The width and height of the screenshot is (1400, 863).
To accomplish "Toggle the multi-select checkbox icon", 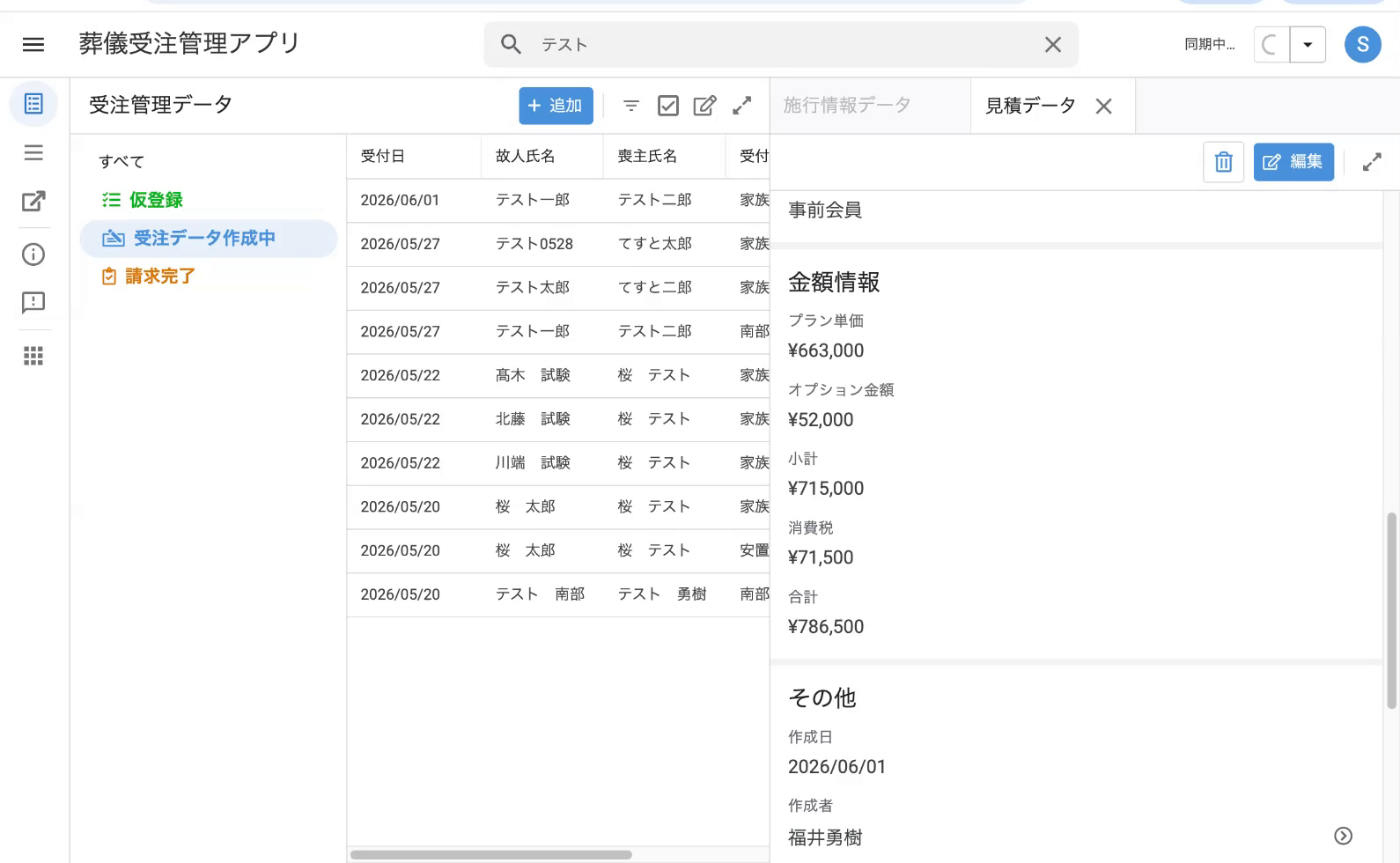I will 668,106.
